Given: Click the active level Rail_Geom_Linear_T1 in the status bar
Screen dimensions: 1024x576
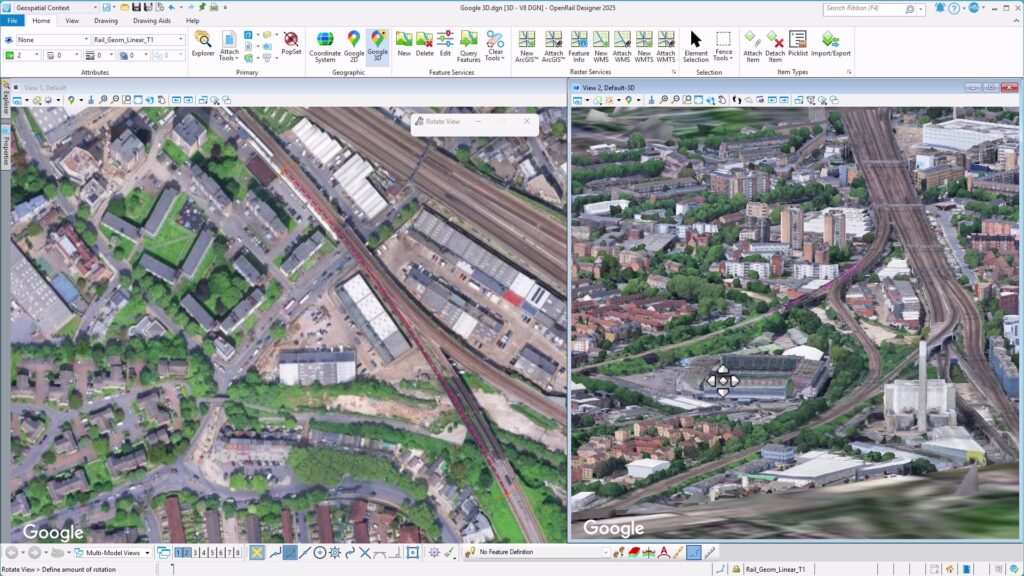Looking at the screenshot, I should point(775,569).
